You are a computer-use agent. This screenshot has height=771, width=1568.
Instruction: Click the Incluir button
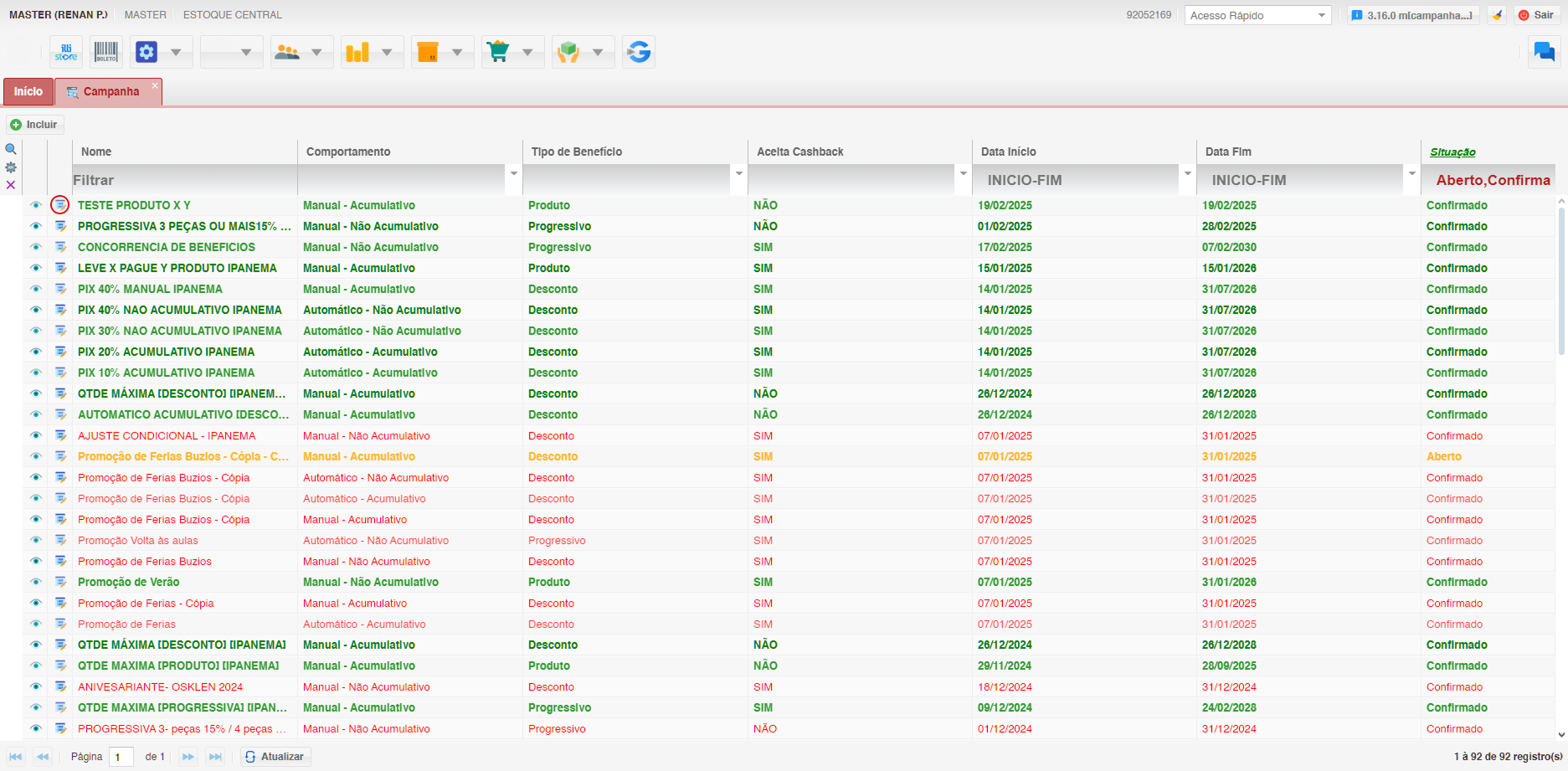34,125
